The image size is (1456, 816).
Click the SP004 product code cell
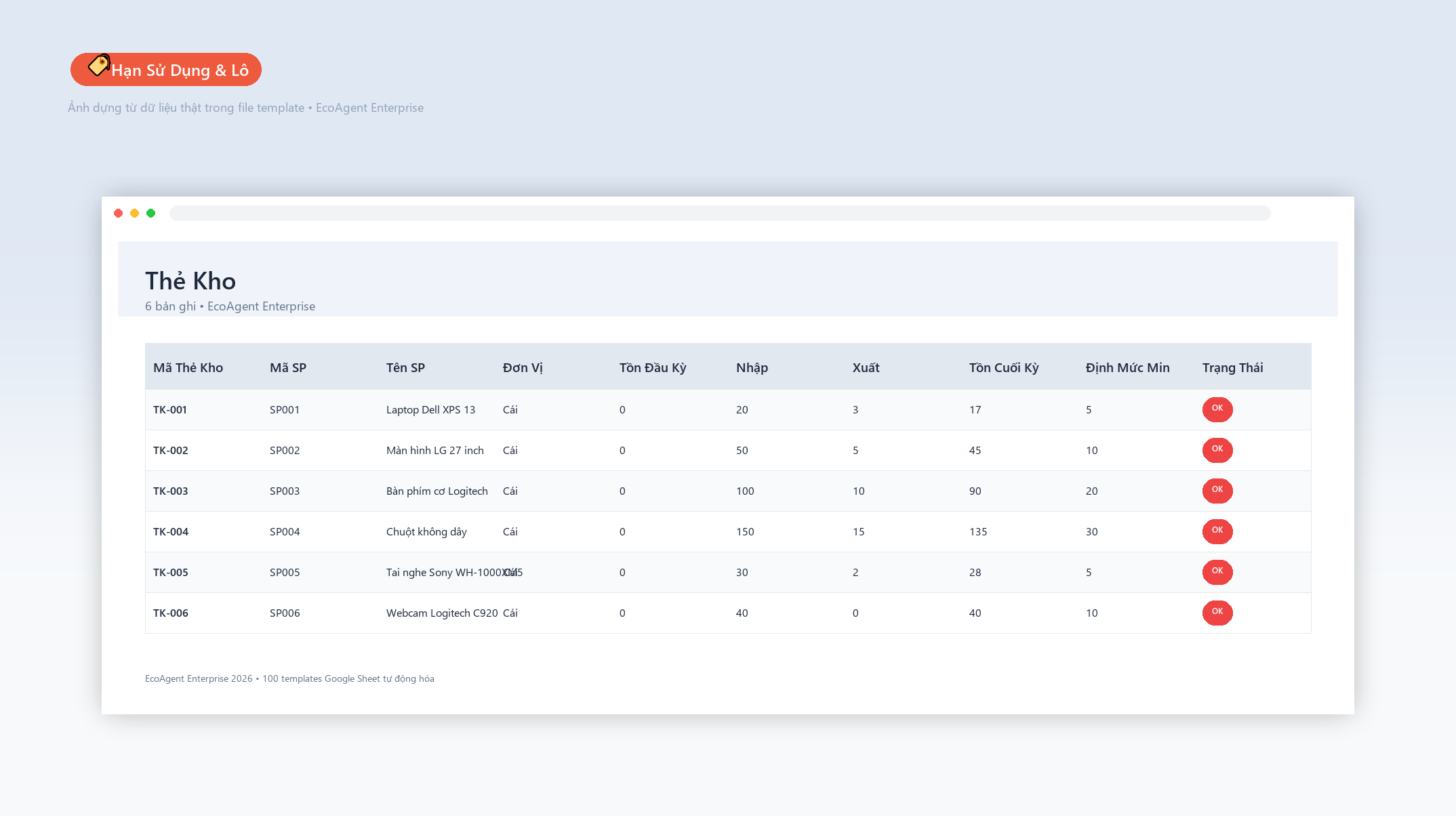[x=285, y=531]
